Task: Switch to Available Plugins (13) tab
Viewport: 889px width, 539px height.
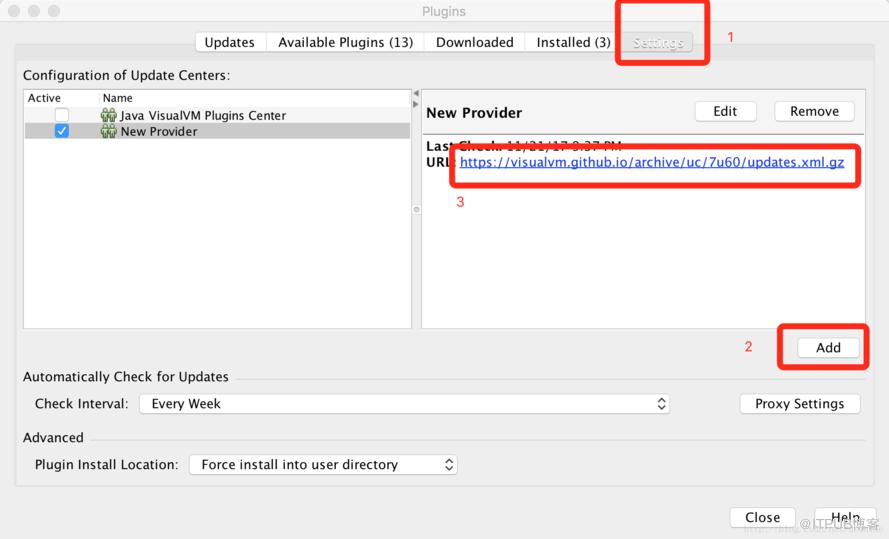Action: pos(345,43)
